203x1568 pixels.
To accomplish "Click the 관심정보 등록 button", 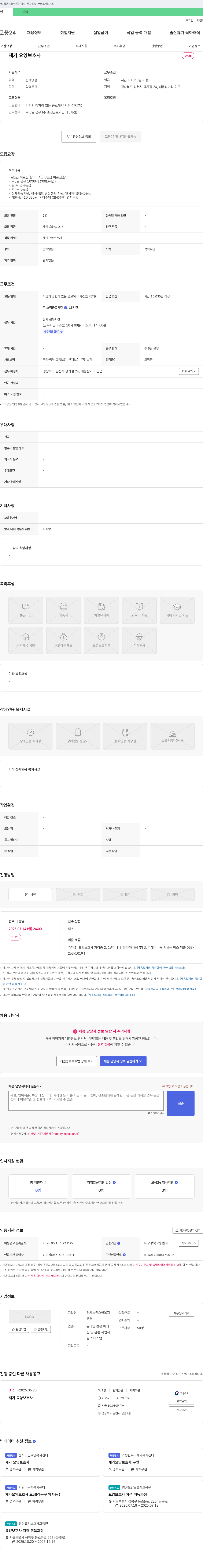I will [79, 136].
